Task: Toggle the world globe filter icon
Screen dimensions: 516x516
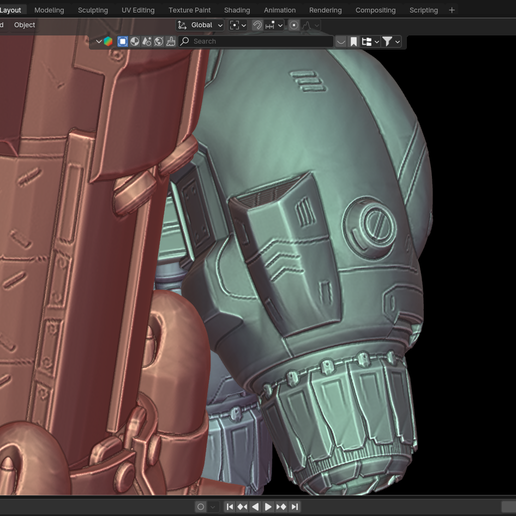Action: tap(159, 42)
